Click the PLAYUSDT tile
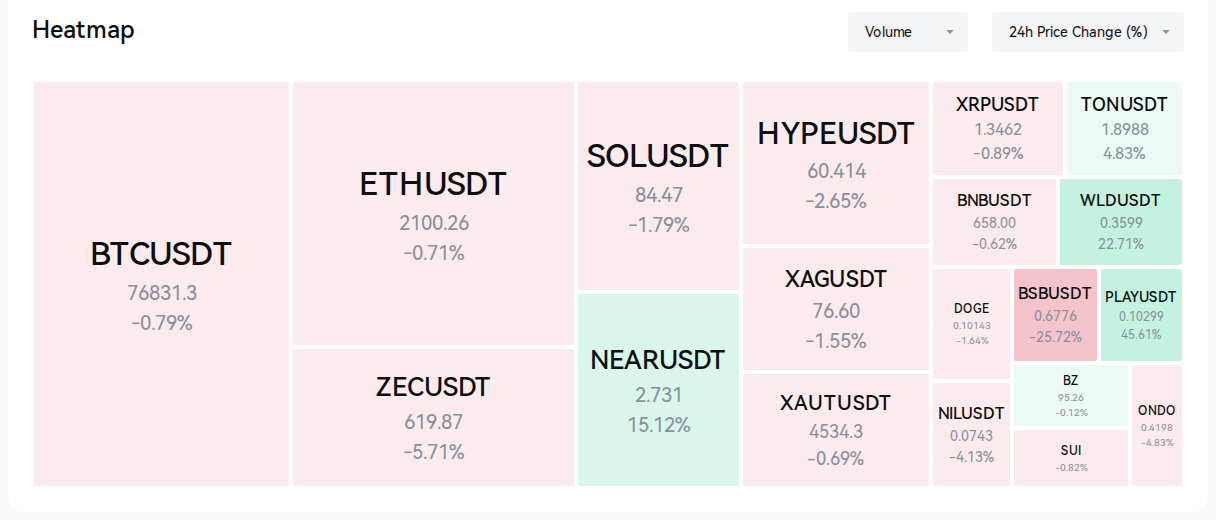The height and width of the screenshot is (520, 1216). click(x=1141, y=315)
